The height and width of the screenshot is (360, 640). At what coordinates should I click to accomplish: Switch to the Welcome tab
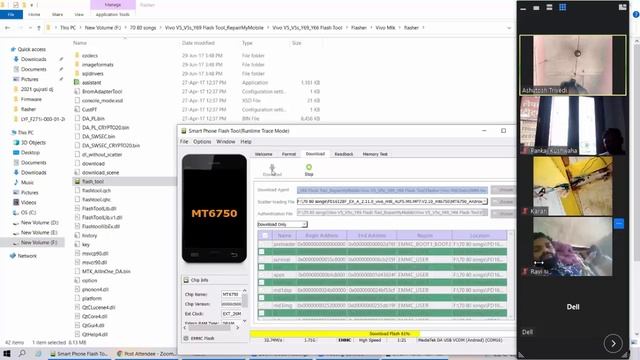pos(263,154)
